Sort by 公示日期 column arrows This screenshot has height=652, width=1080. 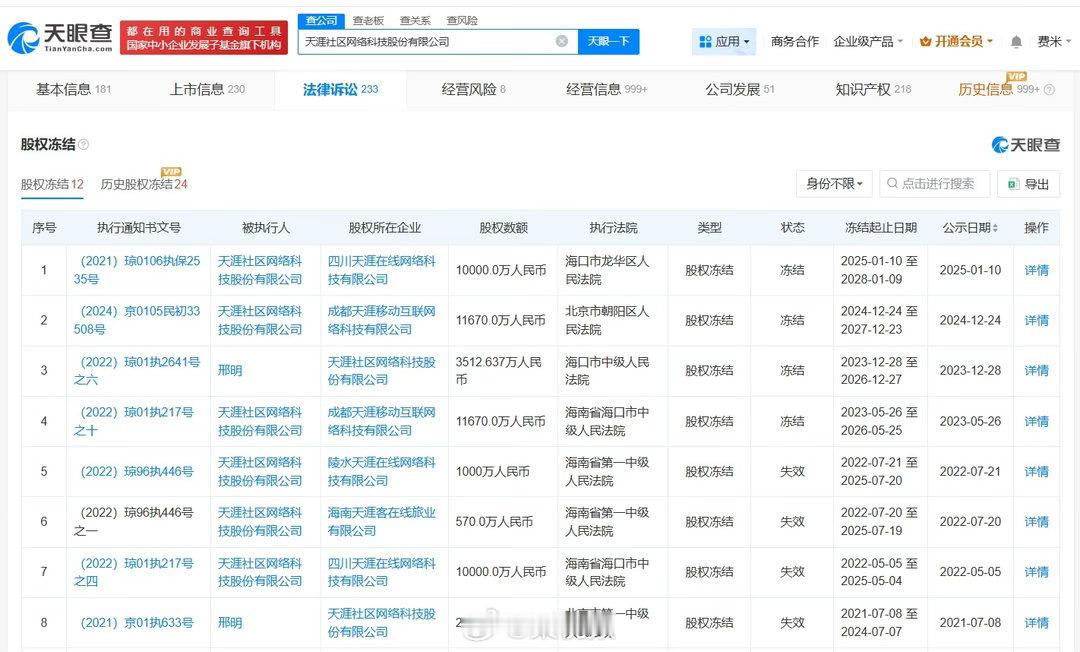[x=995, y=228]
